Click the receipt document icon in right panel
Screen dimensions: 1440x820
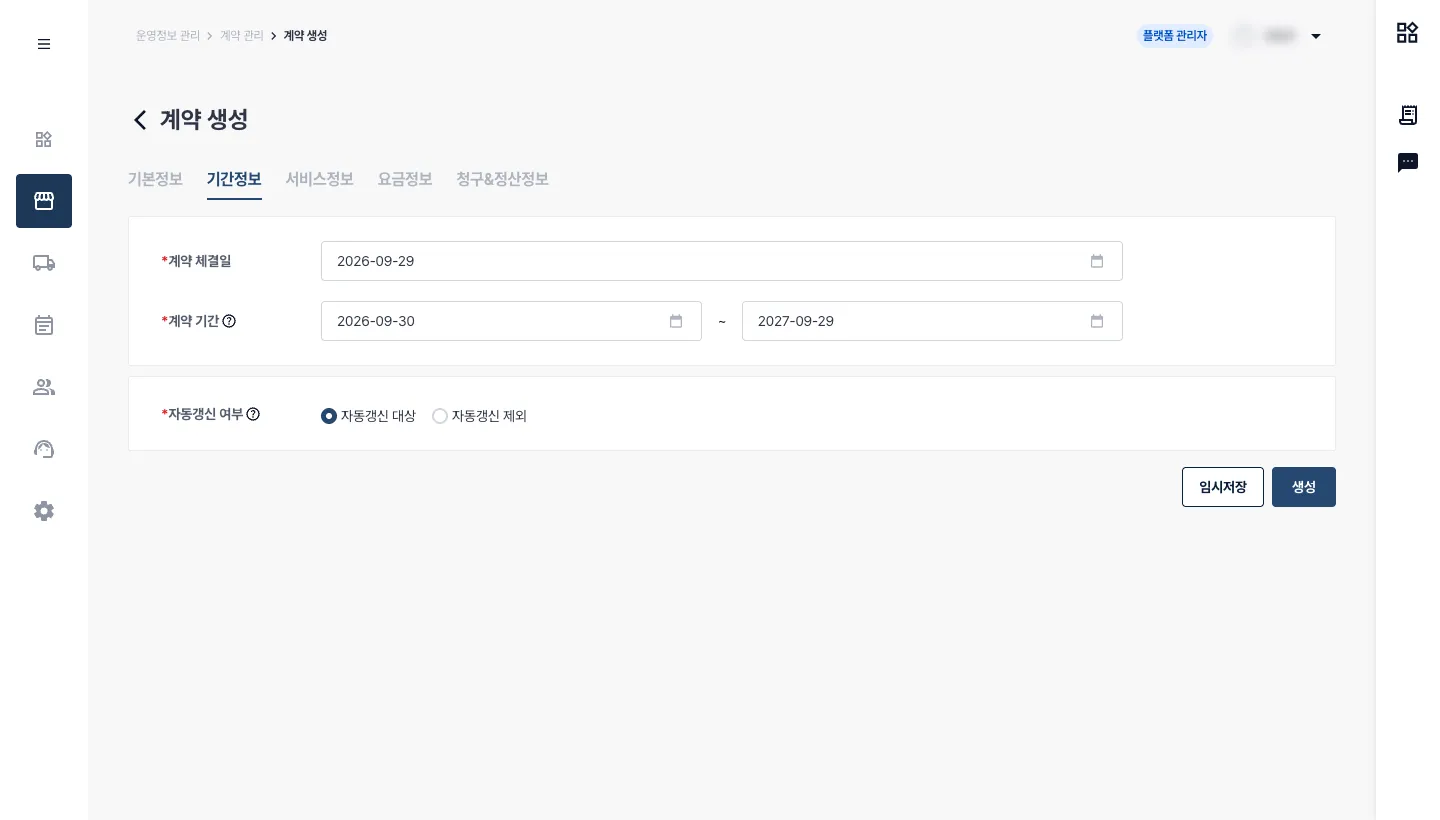[x=1408, y=115]
